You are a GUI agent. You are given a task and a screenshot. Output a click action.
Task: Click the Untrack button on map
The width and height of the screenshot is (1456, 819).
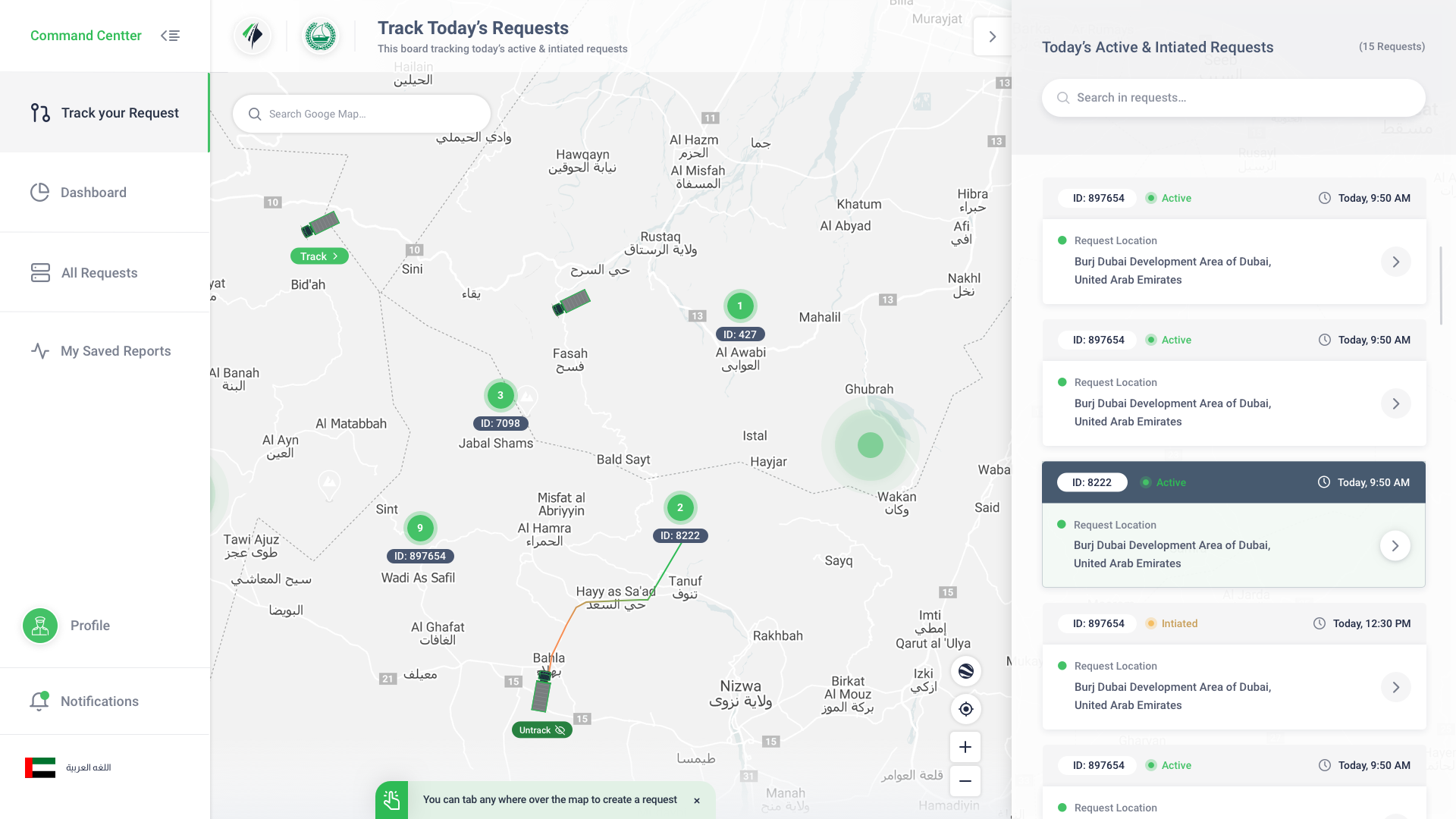(x=541, y=730)
